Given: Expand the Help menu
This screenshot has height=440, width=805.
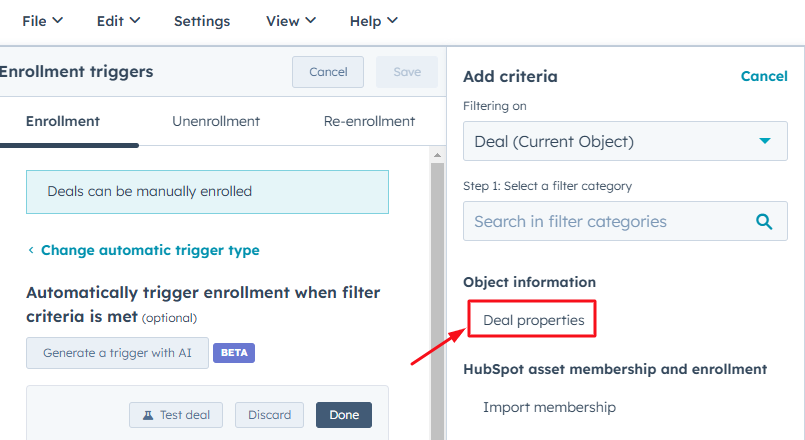Looking at the screenshot, I should pos(373,20).
